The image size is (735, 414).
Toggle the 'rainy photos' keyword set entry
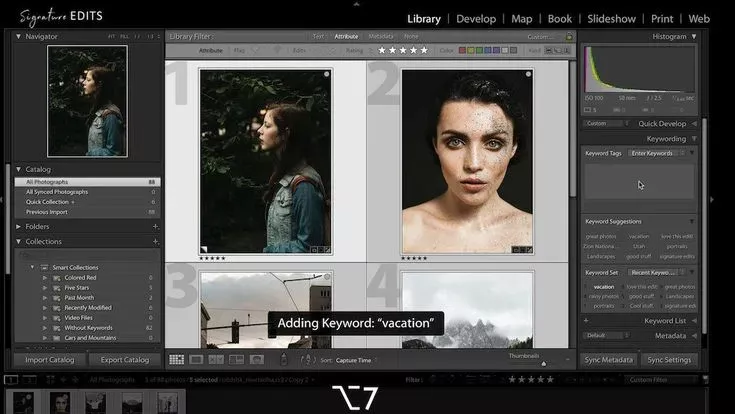pyautogui.click(x=604, y=296)
